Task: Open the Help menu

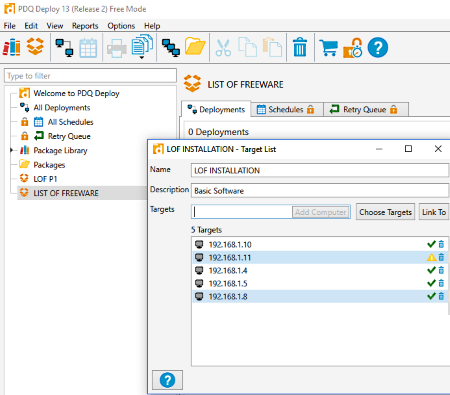Action: click(x=152, y=26)
